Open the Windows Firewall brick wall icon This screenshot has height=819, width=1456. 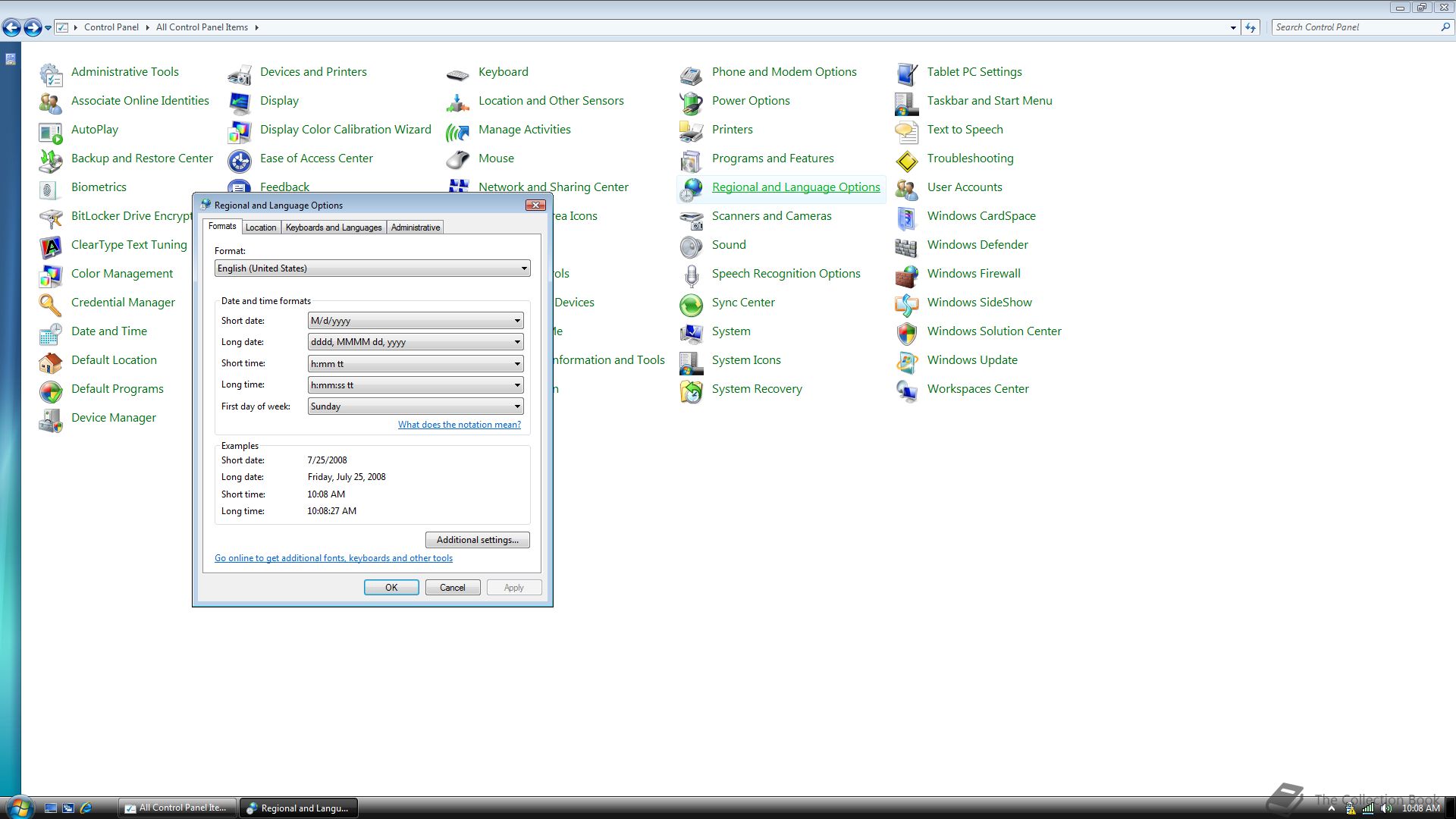(x=906, y=275)
